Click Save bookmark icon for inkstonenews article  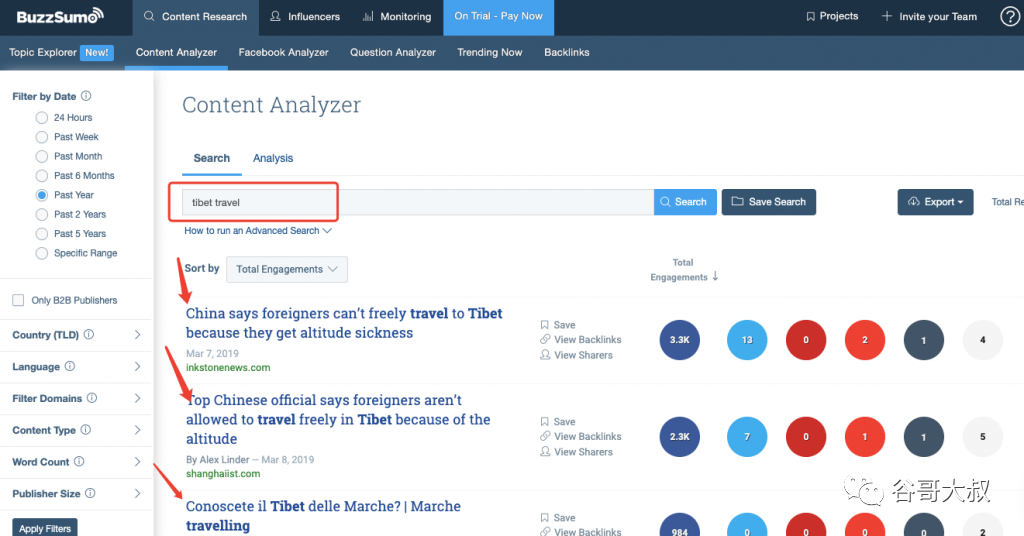(545, 324)
